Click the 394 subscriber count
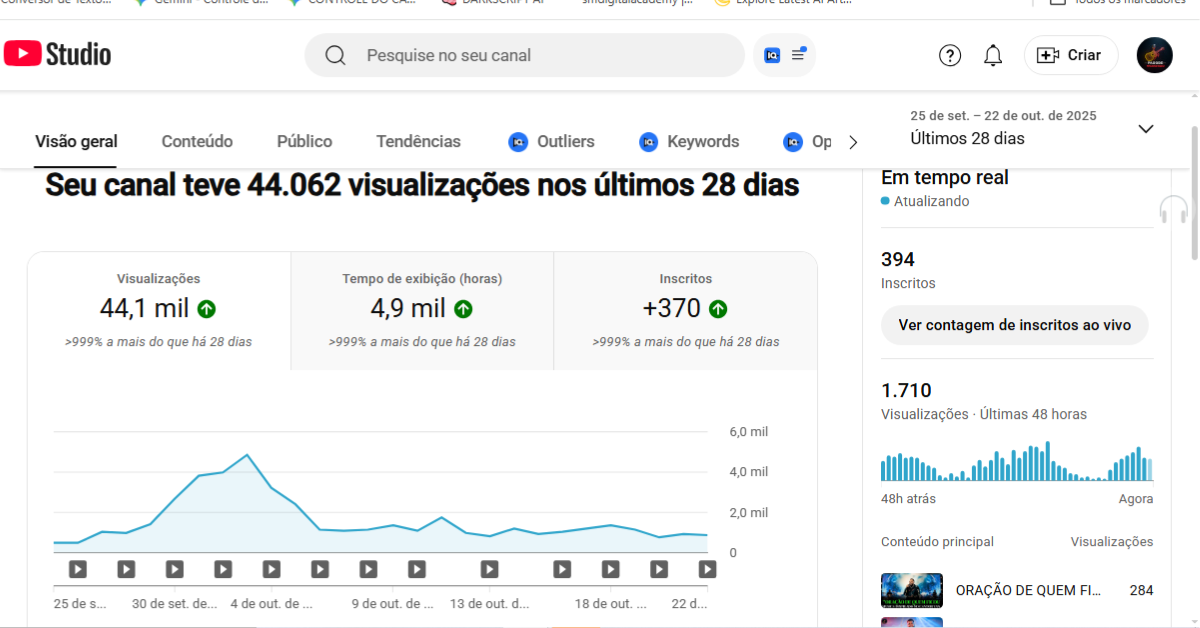 (898, 260)
